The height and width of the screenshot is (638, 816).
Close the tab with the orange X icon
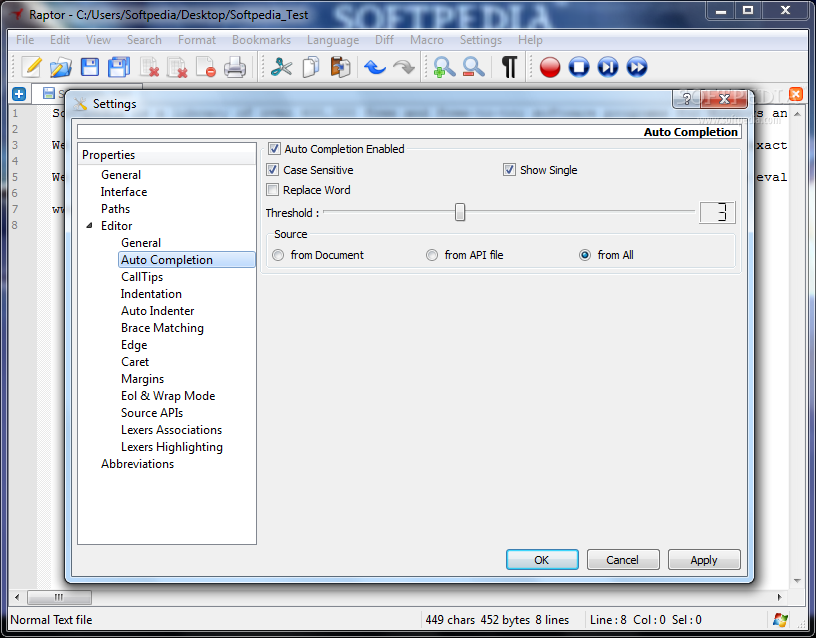[x=796, y=94]
